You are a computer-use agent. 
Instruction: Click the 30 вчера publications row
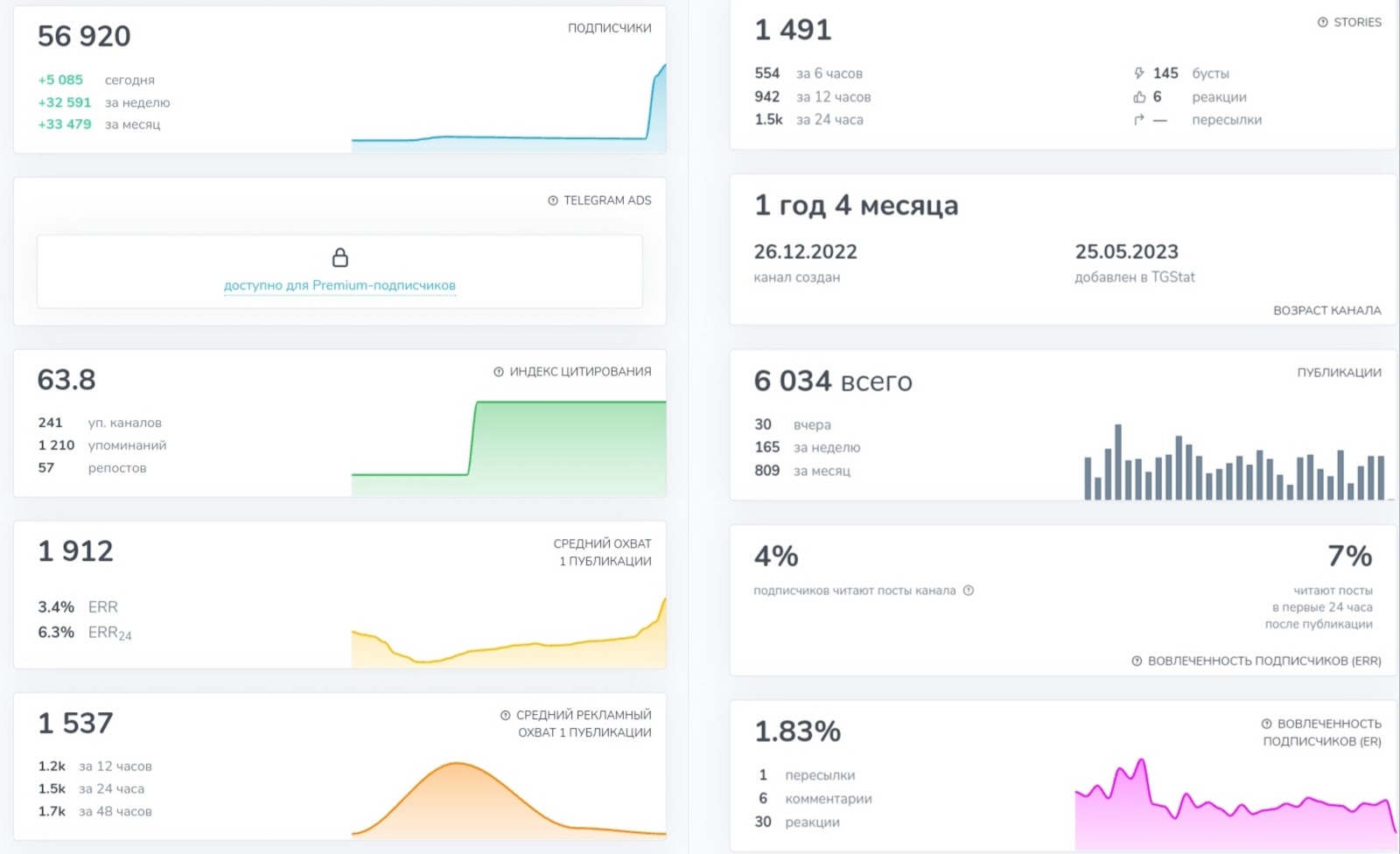(x=793, y=425)
